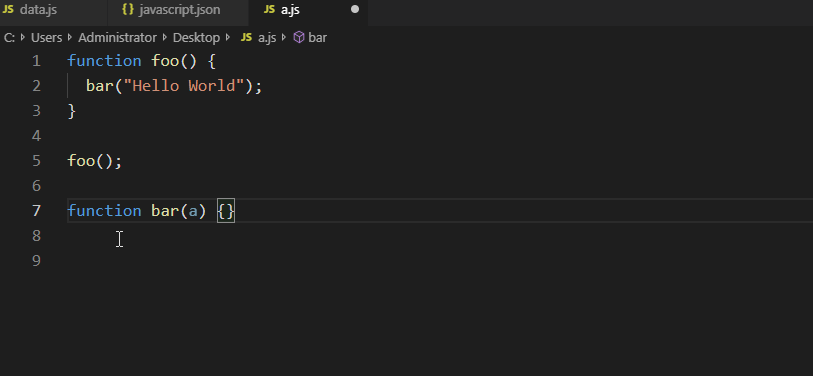Click the parameter a on line 7
The image size is (813, 376).
[193, 211]
